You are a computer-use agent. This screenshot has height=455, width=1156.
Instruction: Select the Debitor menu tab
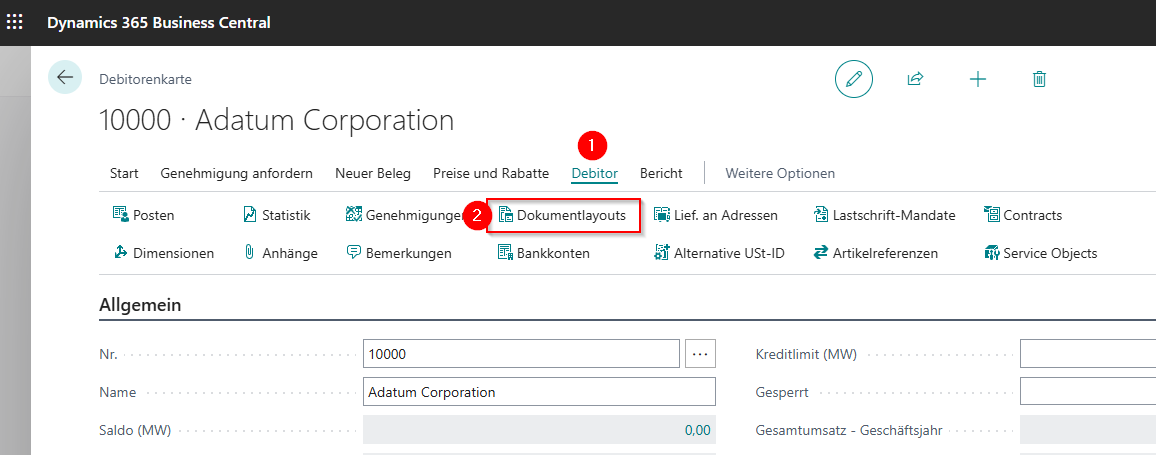tap(595, 174)
